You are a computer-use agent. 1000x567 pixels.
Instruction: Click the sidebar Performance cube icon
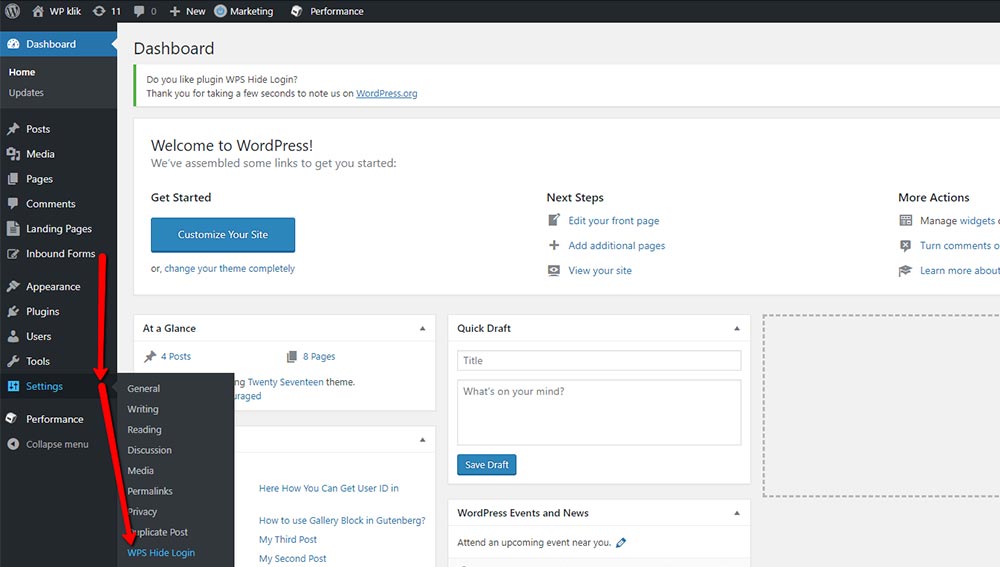[11, 418]
